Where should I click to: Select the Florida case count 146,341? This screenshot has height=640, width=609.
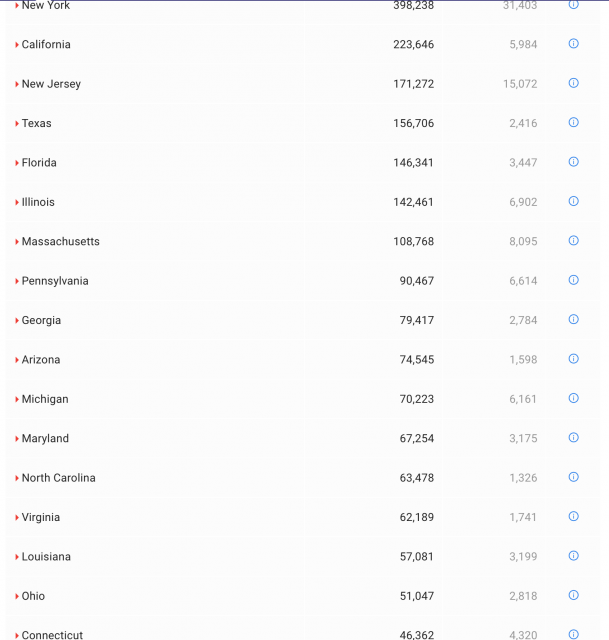pos(413,162)
